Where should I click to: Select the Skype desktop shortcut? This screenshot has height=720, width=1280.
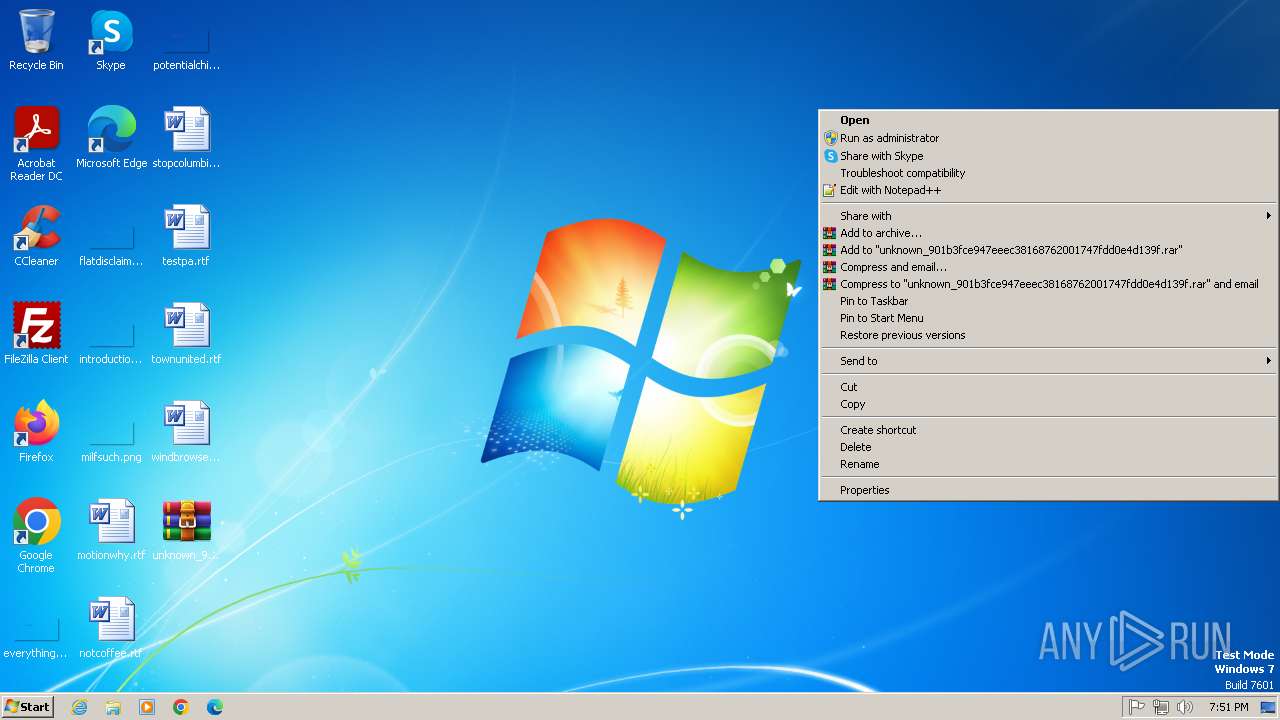pos(111,40)
